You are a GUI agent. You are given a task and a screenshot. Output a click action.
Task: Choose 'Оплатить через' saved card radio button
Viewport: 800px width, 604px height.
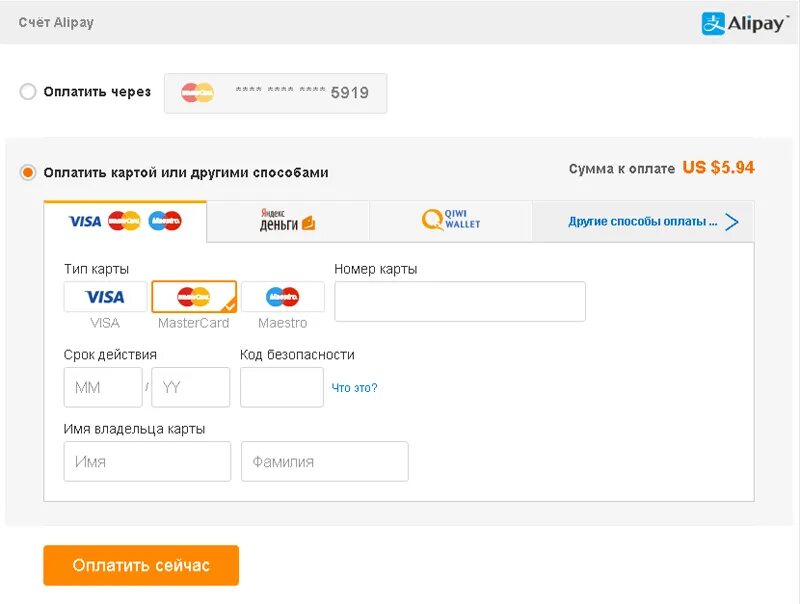click(28, 92)
